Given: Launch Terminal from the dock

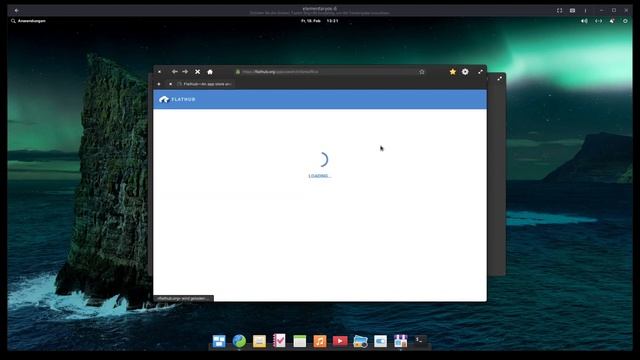Looking at the screenshot, I should coord(420,340).
